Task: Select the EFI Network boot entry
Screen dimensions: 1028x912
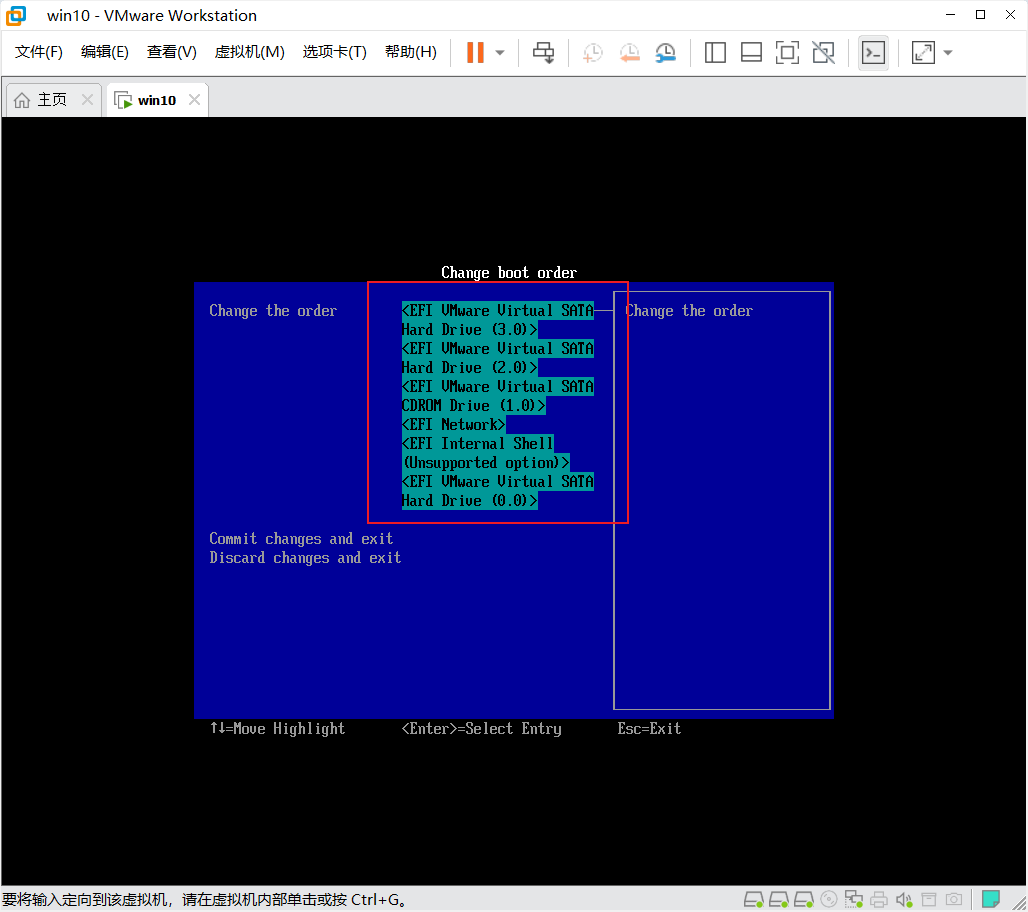Action: click(x=453, y=425)
